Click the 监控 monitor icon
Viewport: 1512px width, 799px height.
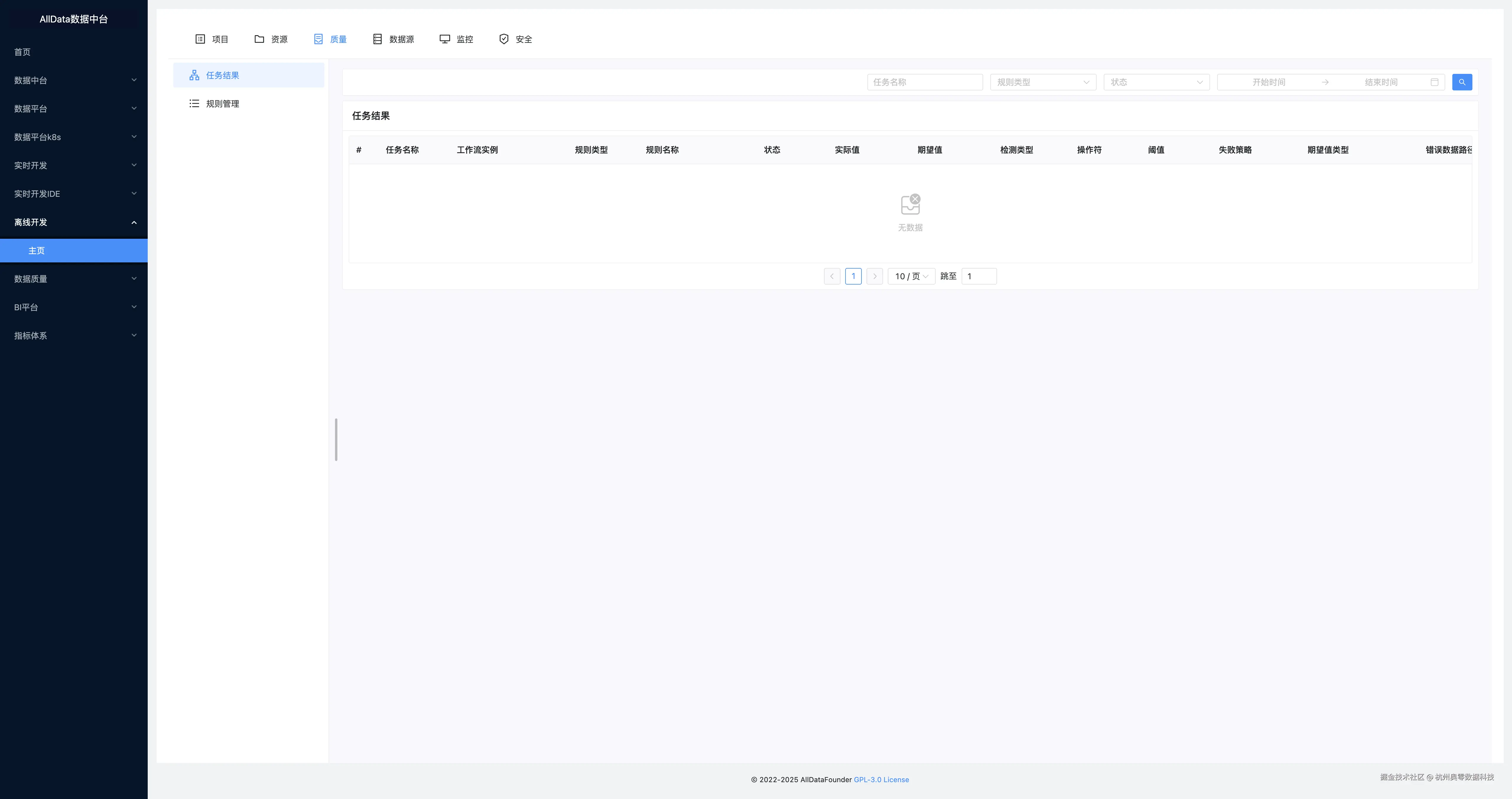coord(445,39)
